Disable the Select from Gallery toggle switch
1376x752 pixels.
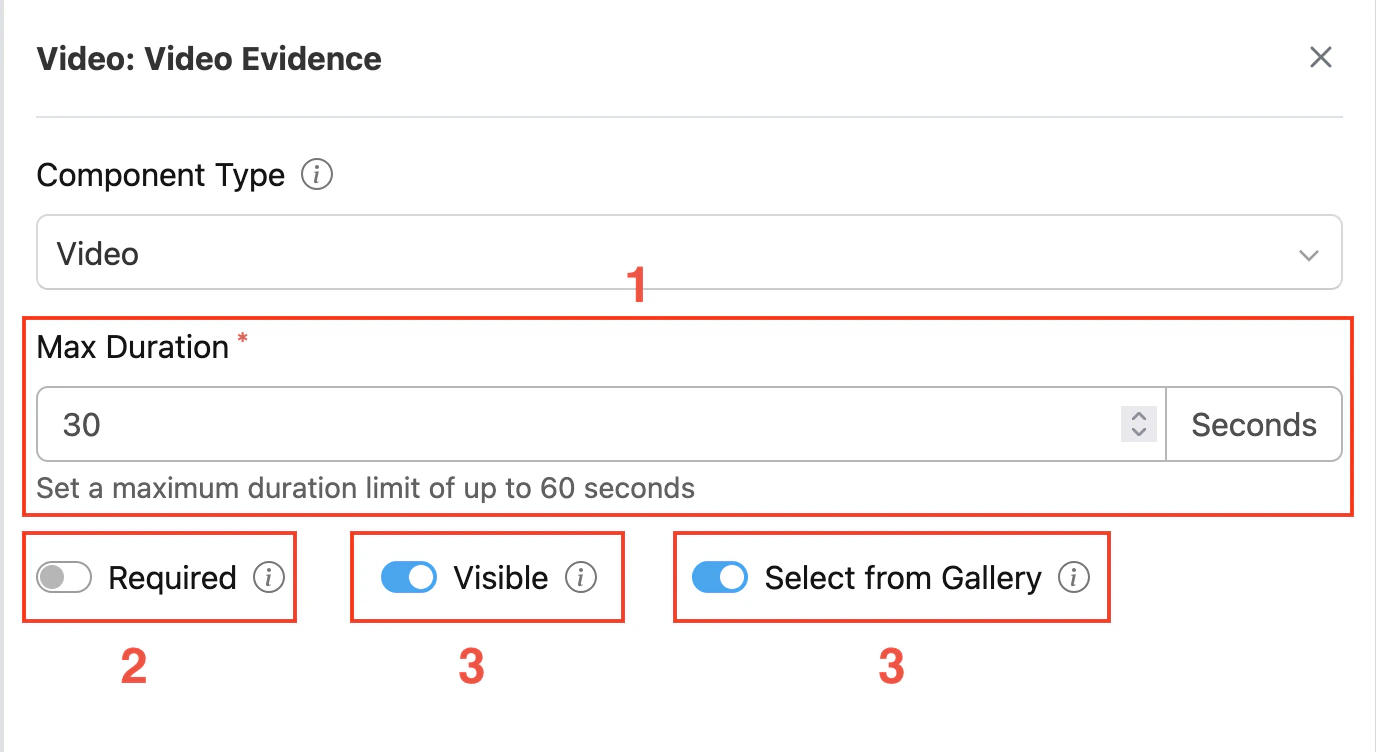click(720, 578)
